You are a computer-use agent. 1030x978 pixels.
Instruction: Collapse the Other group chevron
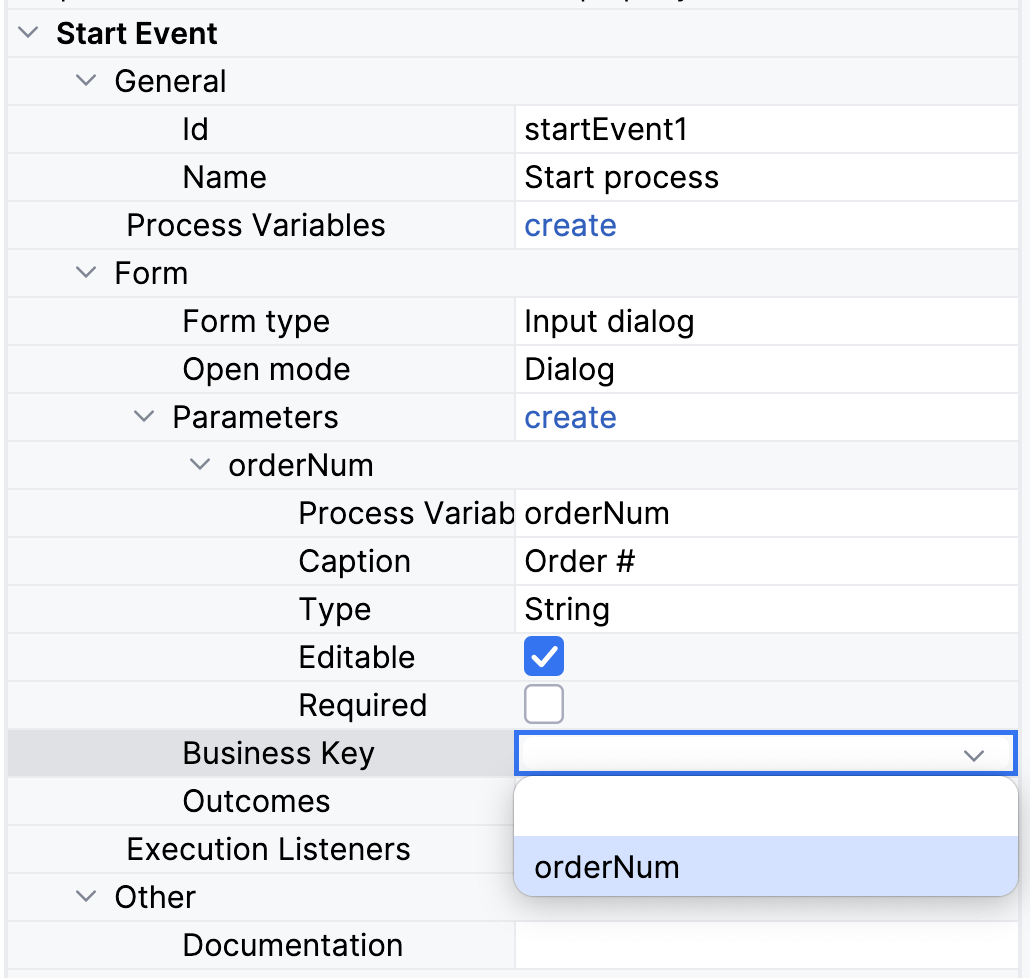click(88, 898)
